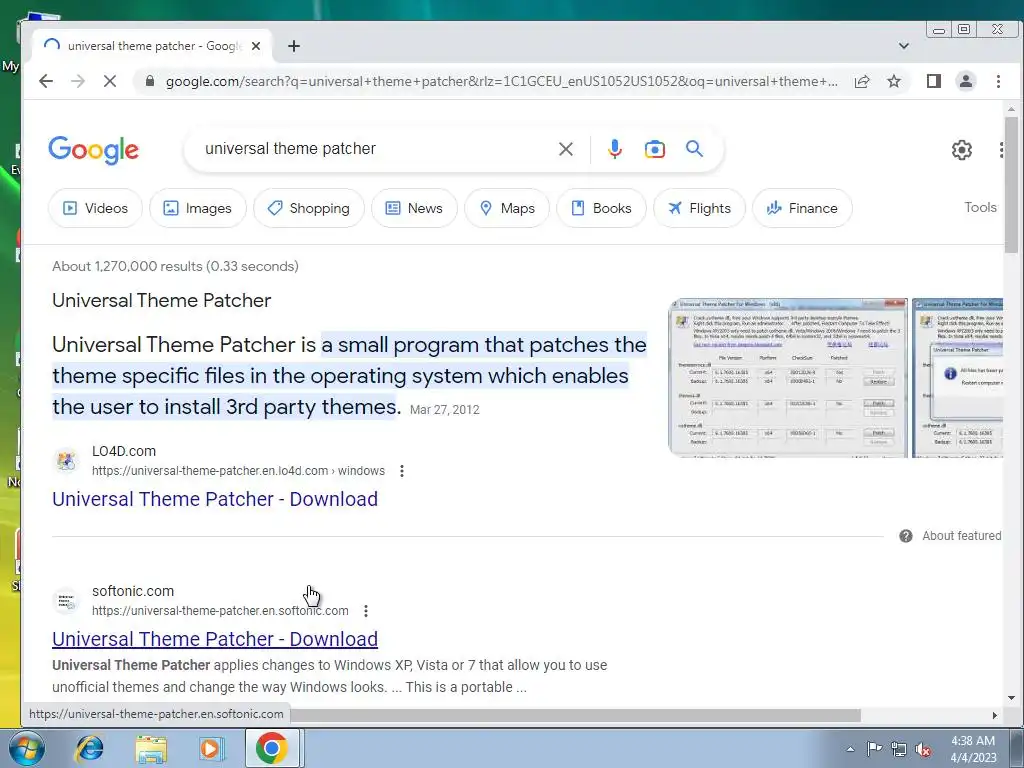This screenshot has height=768, width=1024.
Task: Start voice search with microphone
Action: [x=615, y=149]
